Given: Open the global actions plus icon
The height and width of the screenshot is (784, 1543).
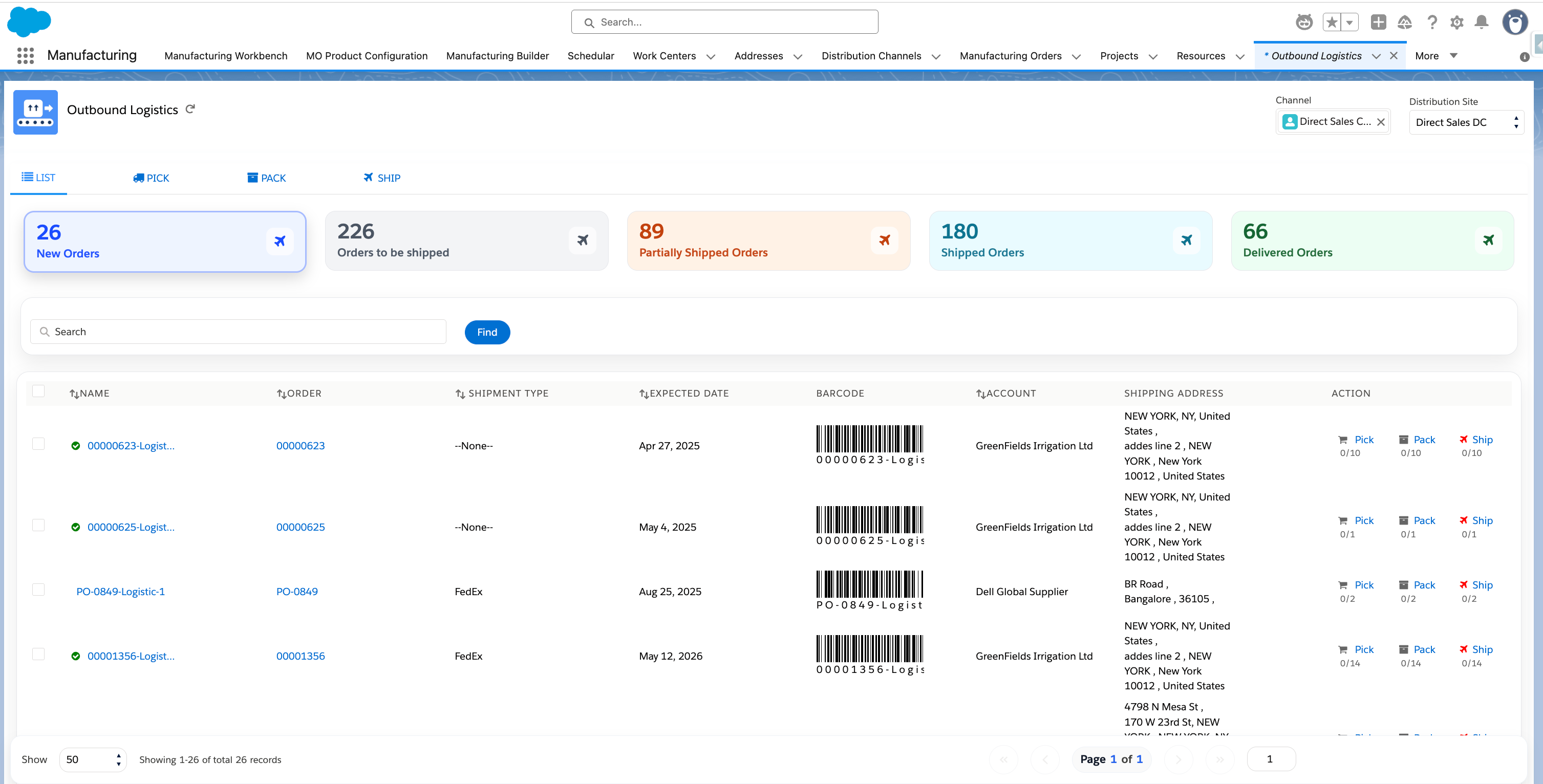Looking at the screenshot, I should tap(1378, 22).
